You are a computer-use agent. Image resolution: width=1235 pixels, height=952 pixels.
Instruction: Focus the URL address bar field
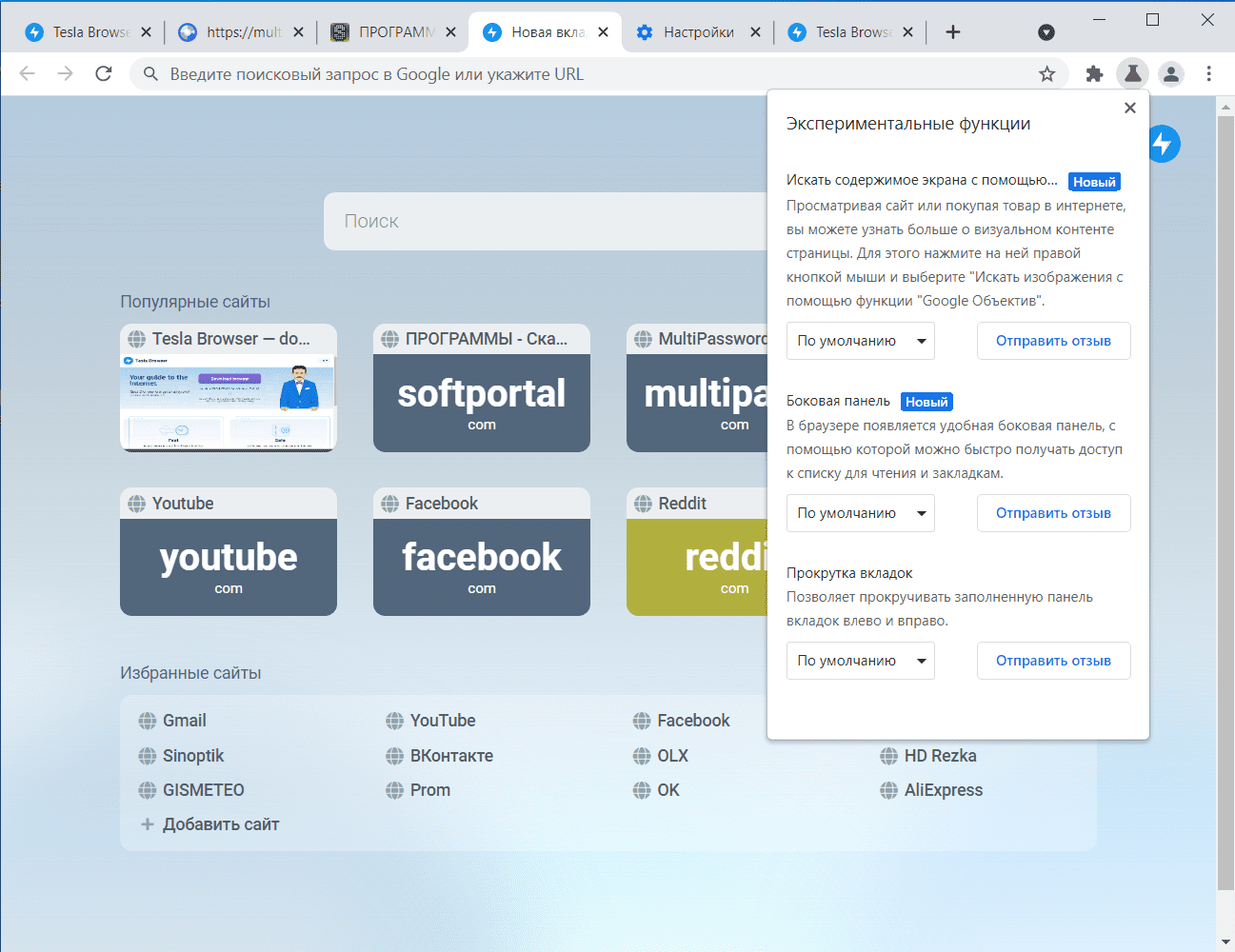(x=598, y=73)
